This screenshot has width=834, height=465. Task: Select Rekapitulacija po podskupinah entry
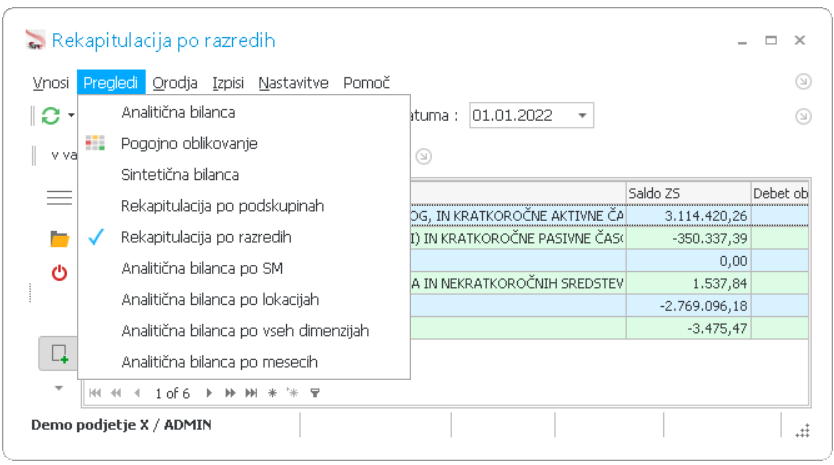[x=244, y=206]
